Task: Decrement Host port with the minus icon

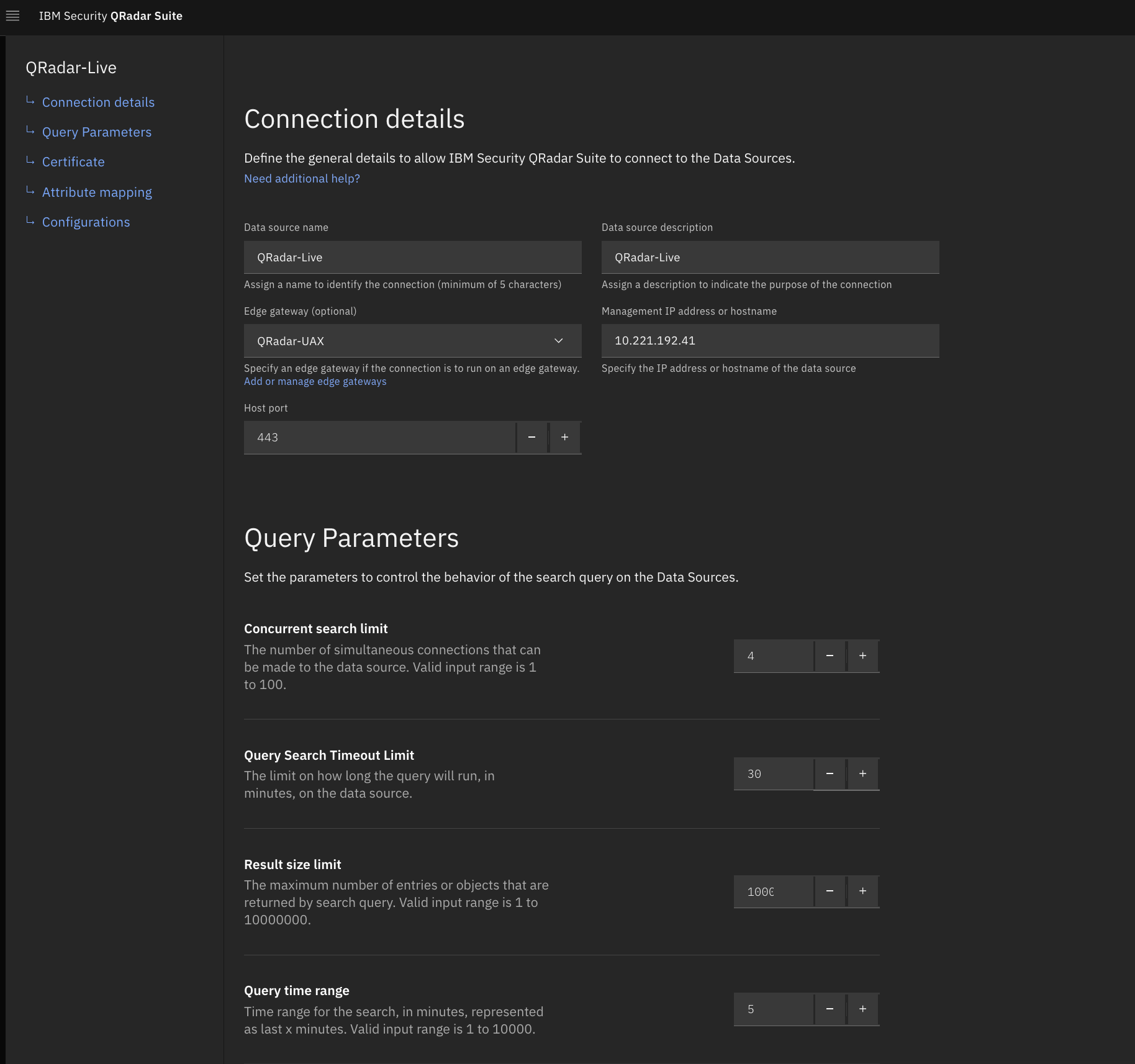Action: click(531, 437)
